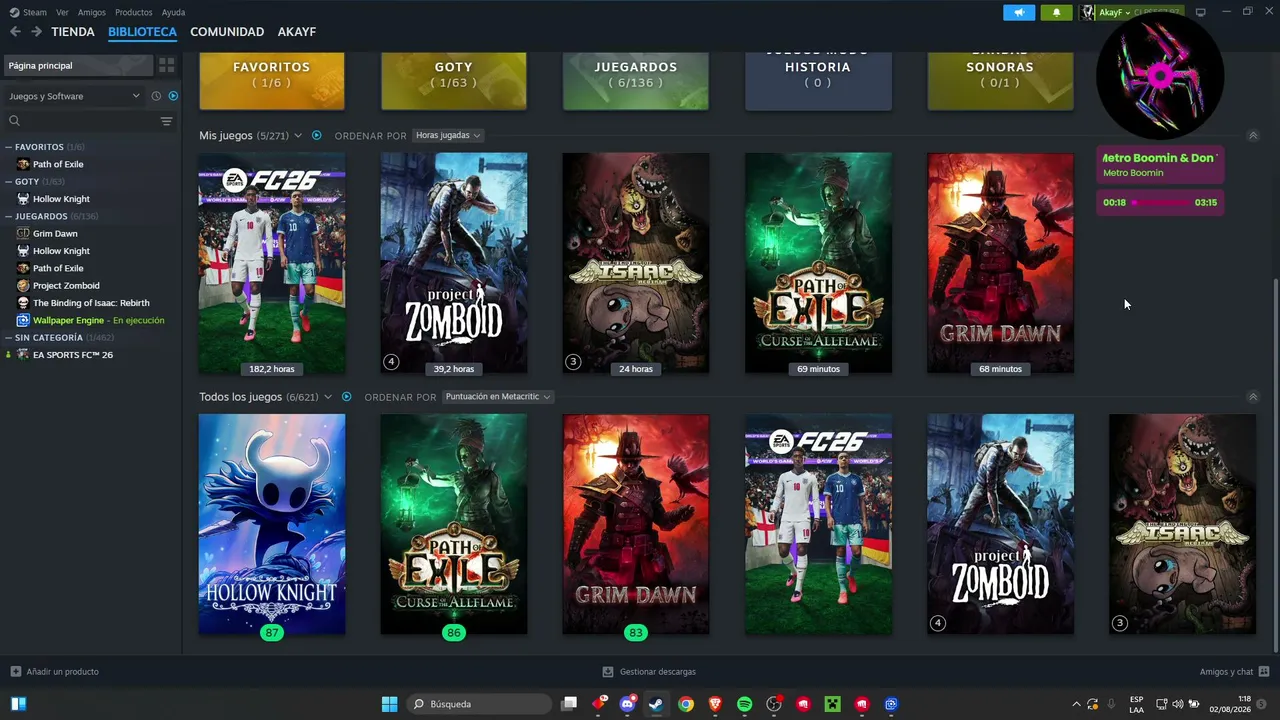Click the Añadir un producto link
The width and height of the screenshot is (1280, 720).
[62, 672]
